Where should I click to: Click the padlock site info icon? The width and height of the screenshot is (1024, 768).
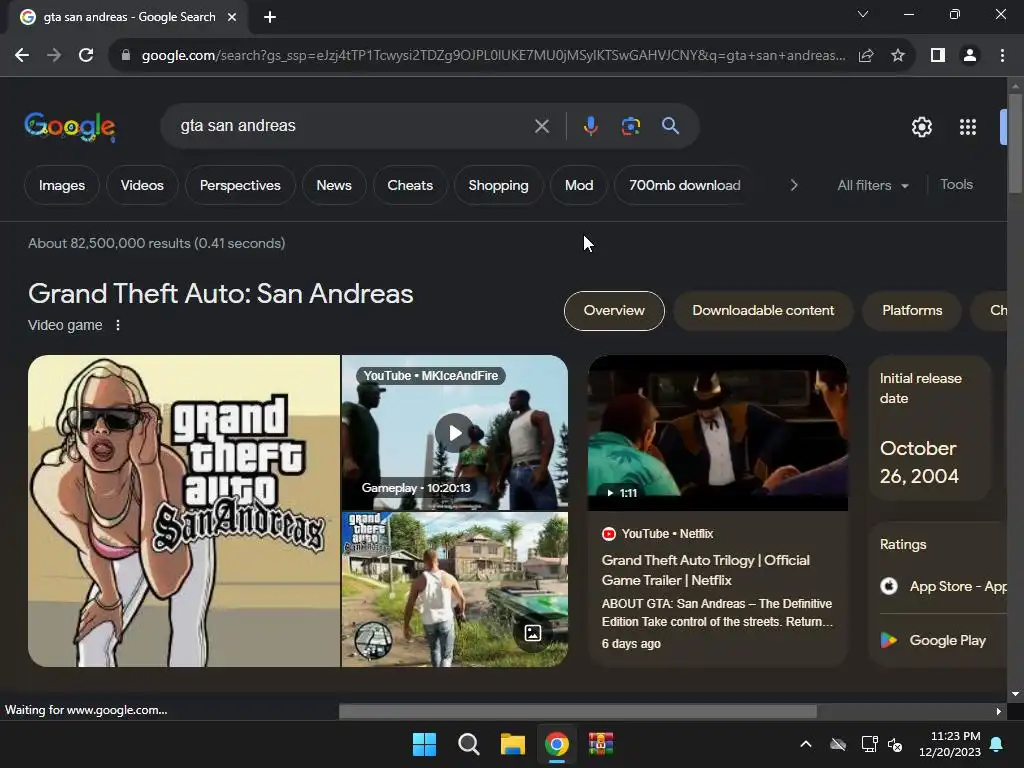coord(126,56)
